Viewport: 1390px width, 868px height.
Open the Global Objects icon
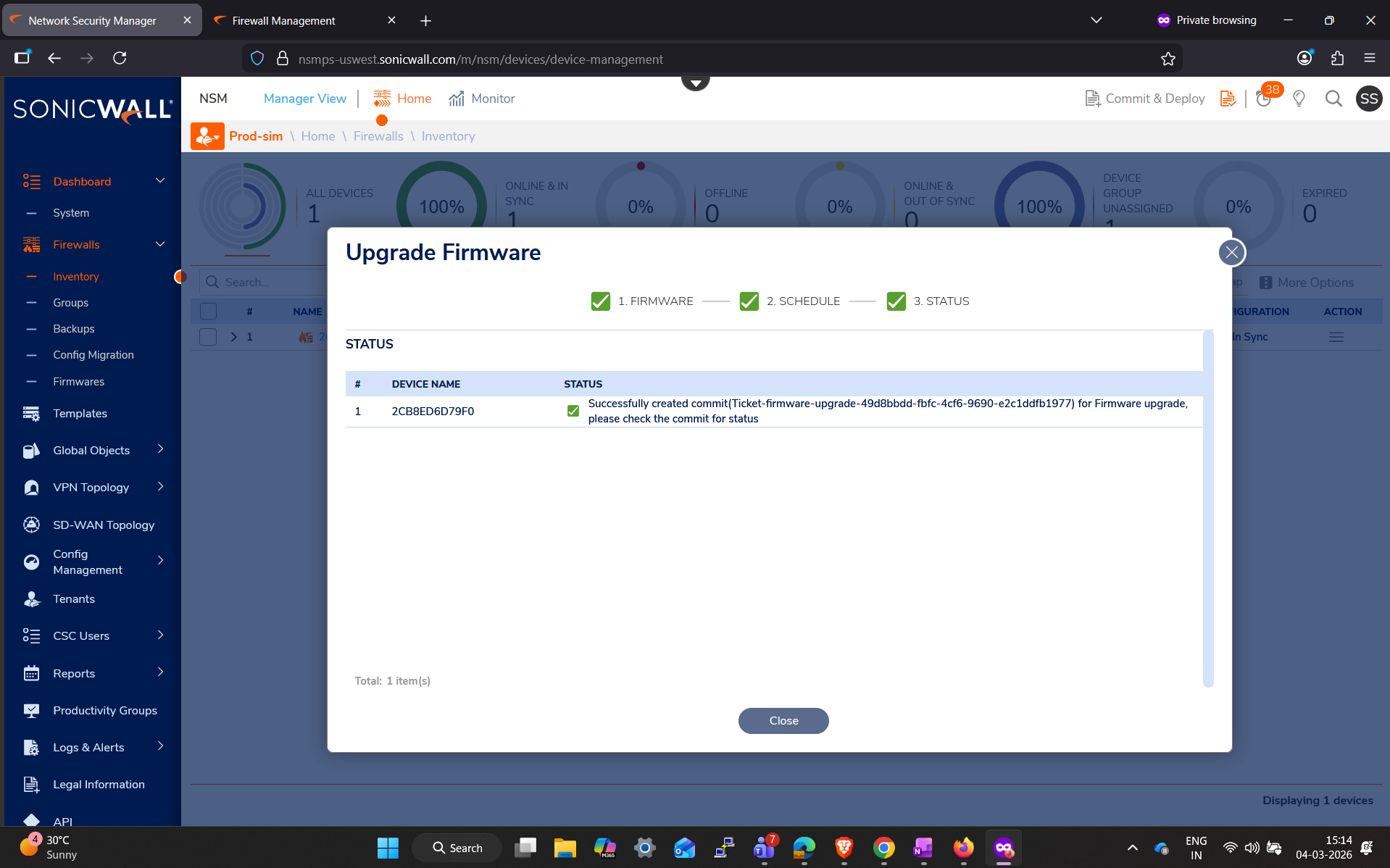tap(31, 451)
